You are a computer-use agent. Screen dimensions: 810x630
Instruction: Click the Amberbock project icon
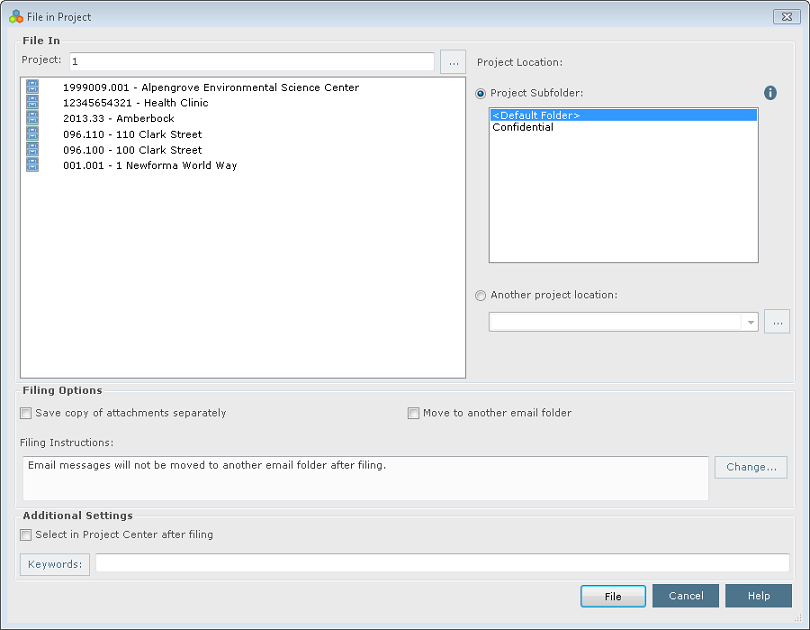tap(32, 118)
